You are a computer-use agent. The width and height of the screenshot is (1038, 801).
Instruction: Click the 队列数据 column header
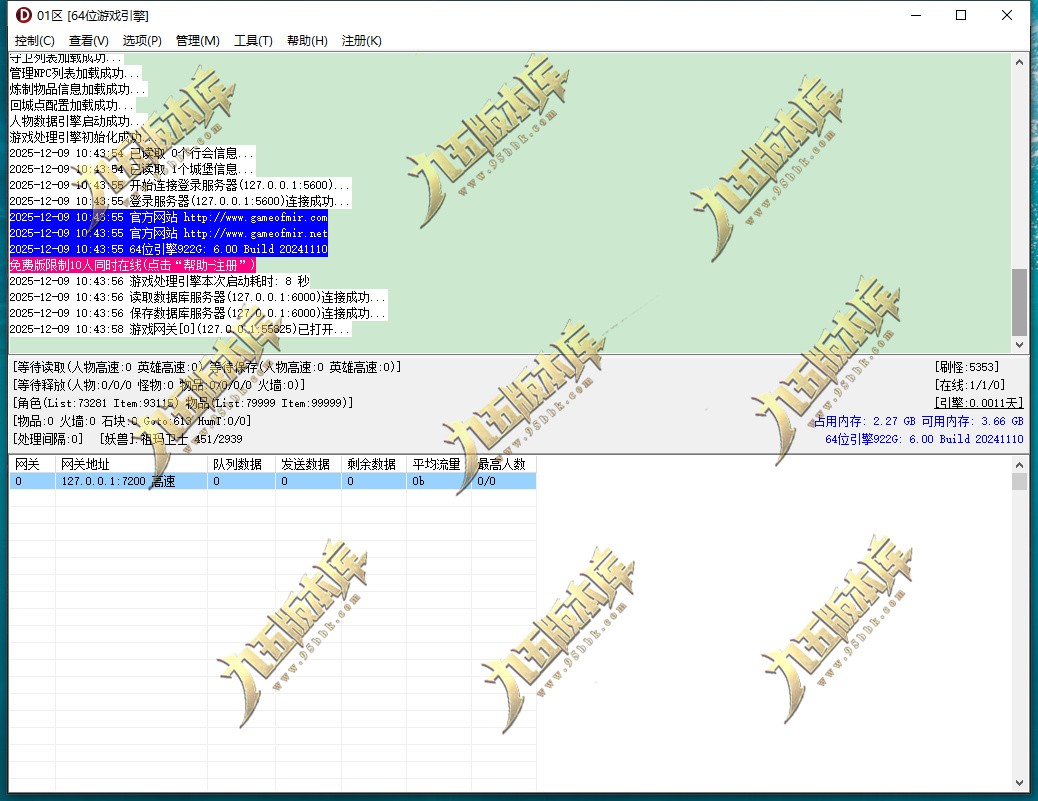coord(241,464)
